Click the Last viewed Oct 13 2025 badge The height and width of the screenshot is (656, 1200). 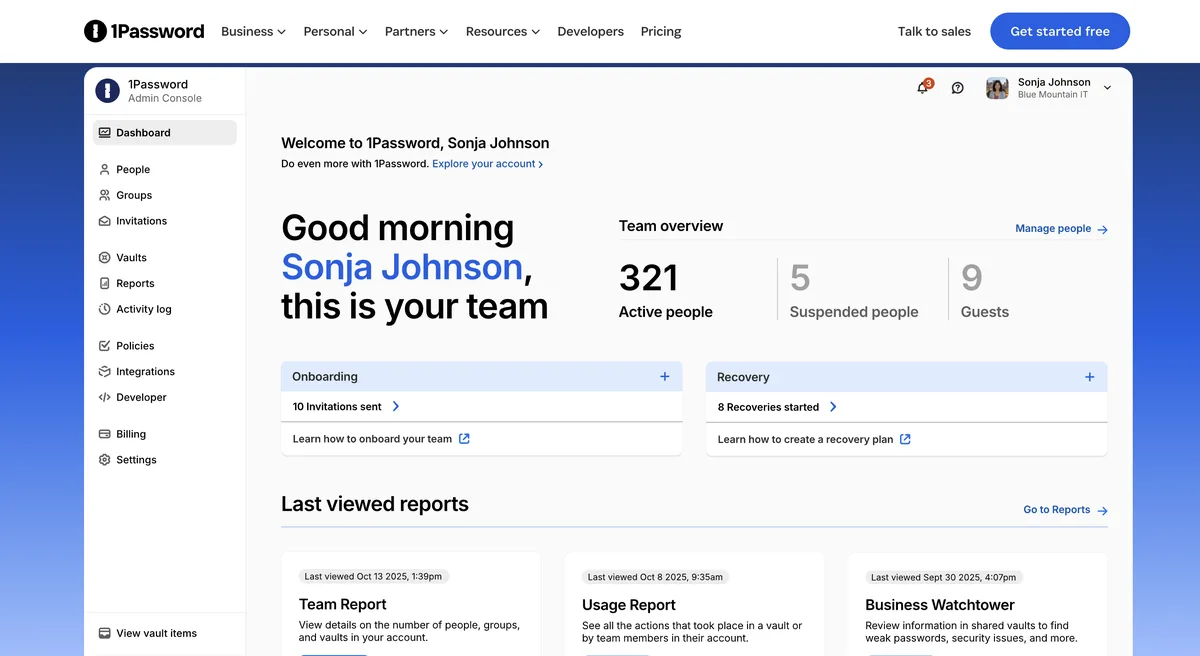point(373,577)
